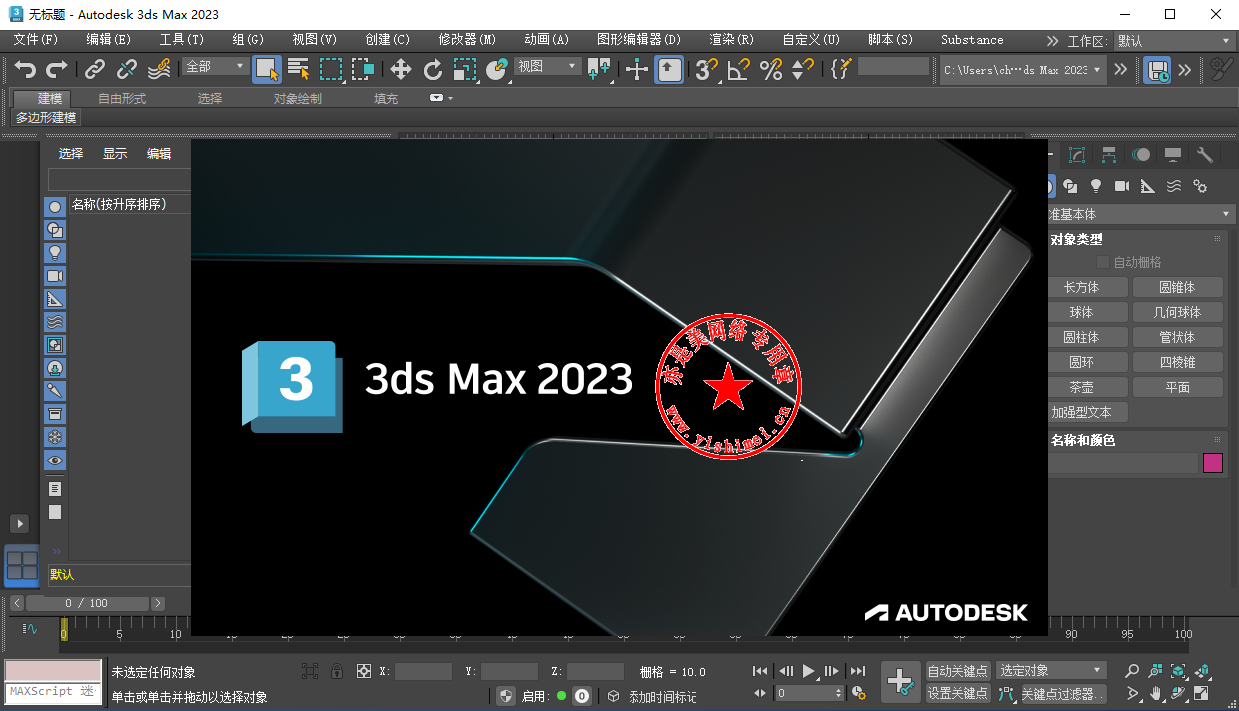Viewport: 1239px width, 711px height.
Task: Open the Substance menu
Action: click(x=972, y=40)
